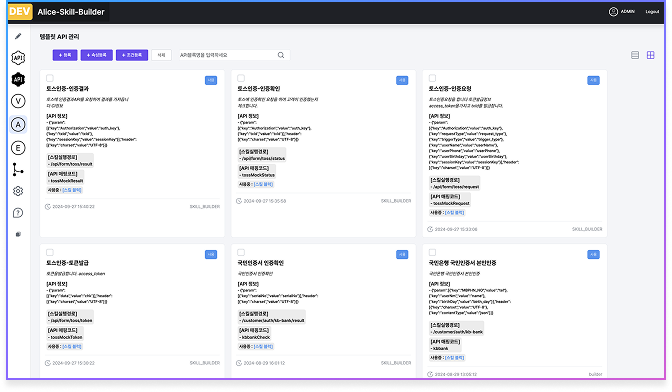Click clock icon on kbbankCheck card
This screenshot has height=392, width=672.
pyautogui.click(x=239, y=363)
